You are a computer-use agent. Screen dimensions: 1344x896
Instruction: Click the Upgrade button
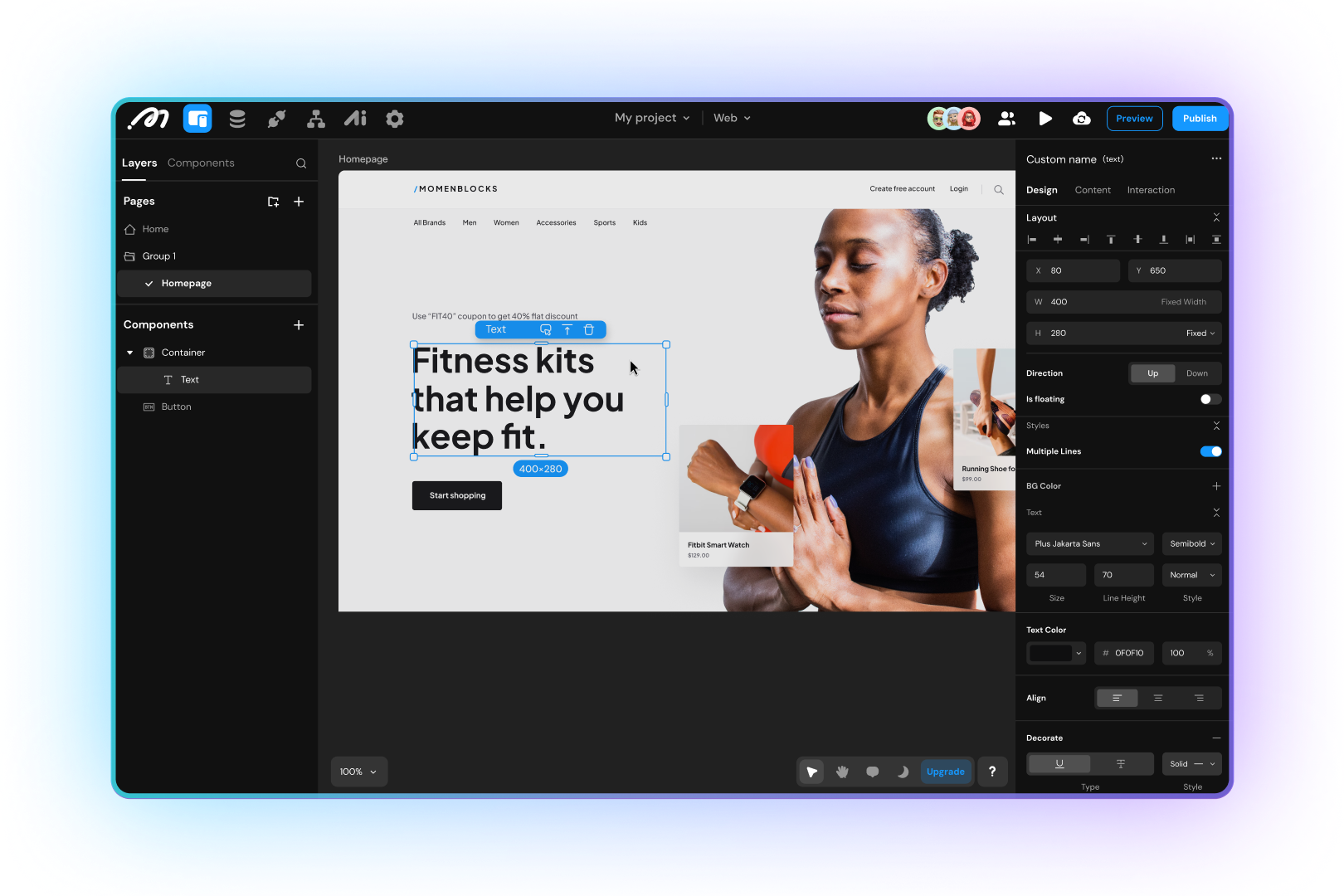click(x=945, y=772)
